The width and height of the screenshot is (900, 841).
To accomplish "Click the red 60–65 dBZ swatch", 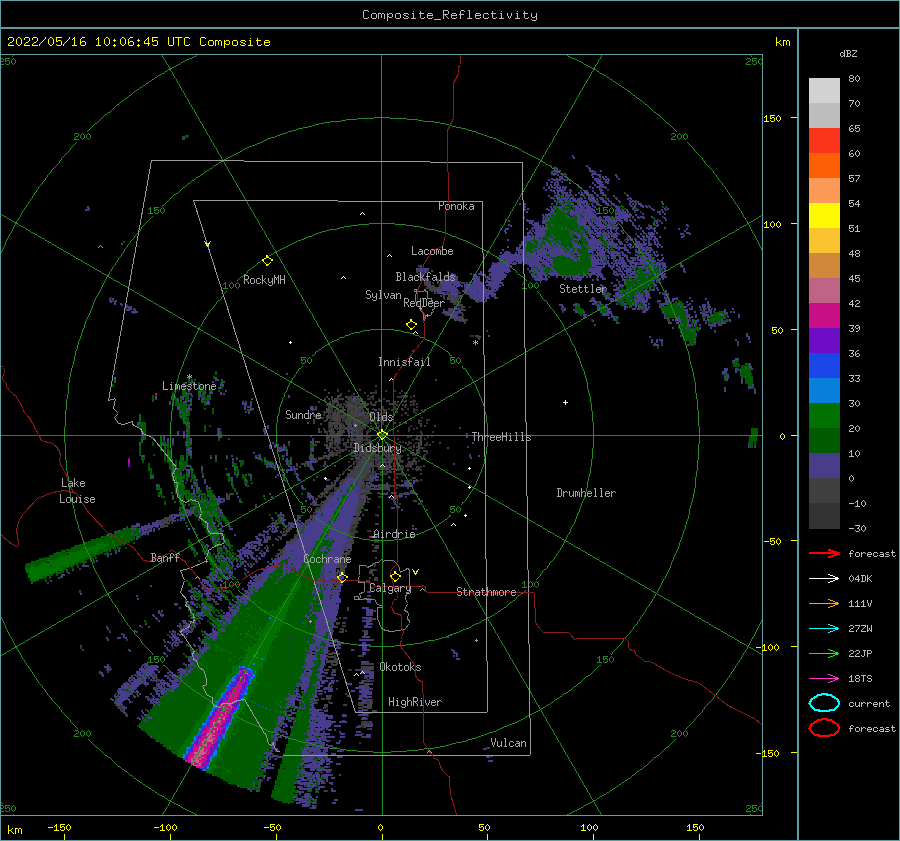I will tap(824, 141).
